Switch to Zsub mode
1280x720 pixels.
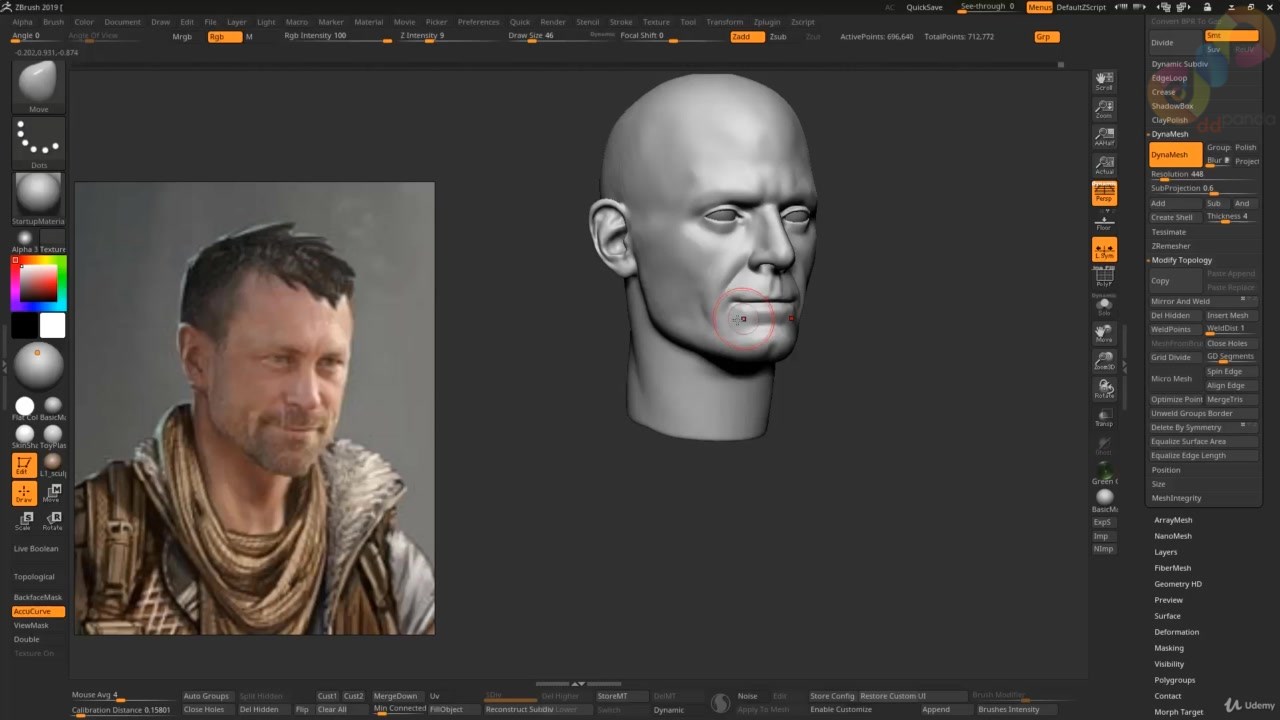pos(778,36)
